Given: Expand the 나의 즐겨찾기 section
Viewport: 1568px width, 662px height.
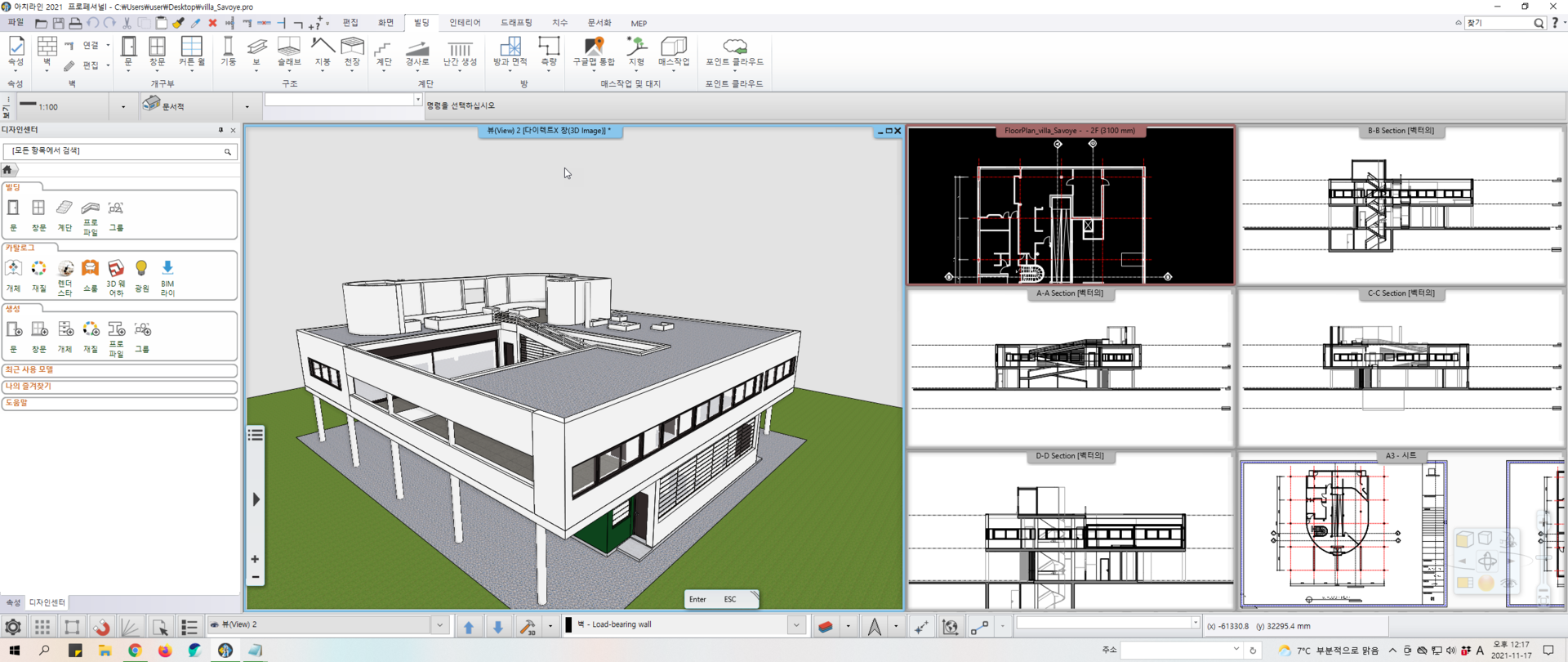Looking at the screenshot, I should tap(120, 387).
